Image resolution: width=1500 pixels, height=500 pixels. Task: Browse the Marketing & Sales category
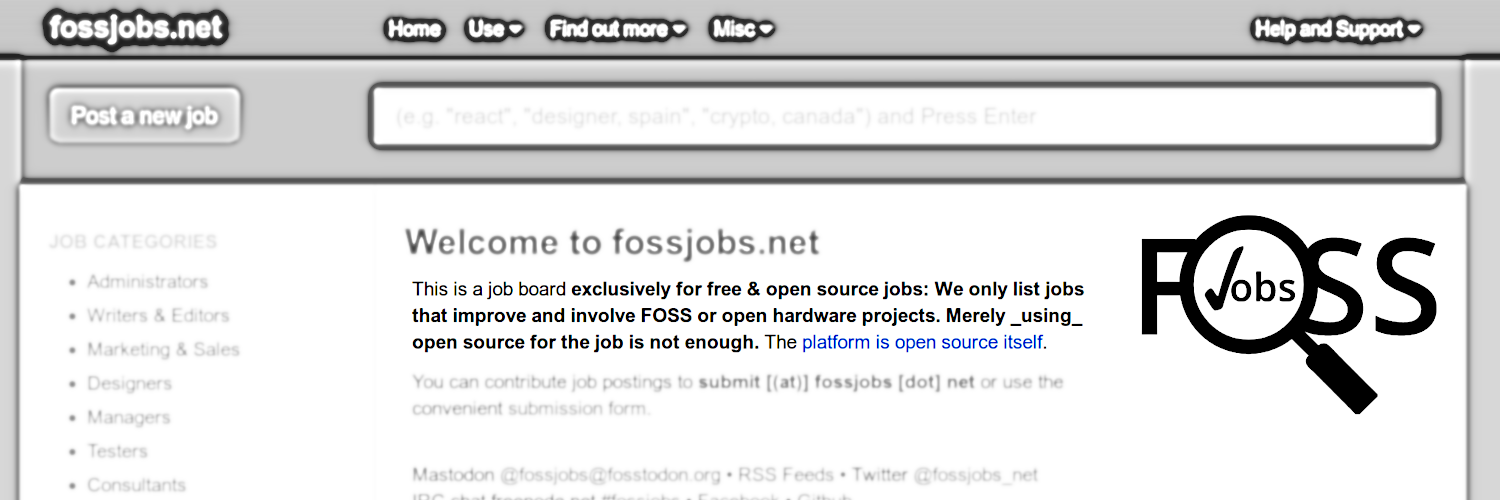163,350
